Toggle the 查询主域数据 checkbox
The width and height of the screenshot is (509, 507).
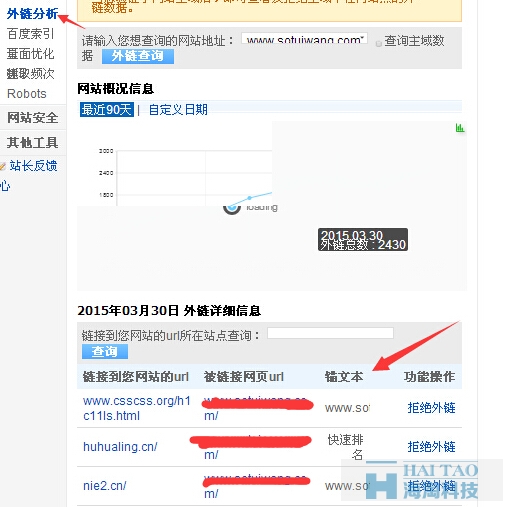(378, 44)
